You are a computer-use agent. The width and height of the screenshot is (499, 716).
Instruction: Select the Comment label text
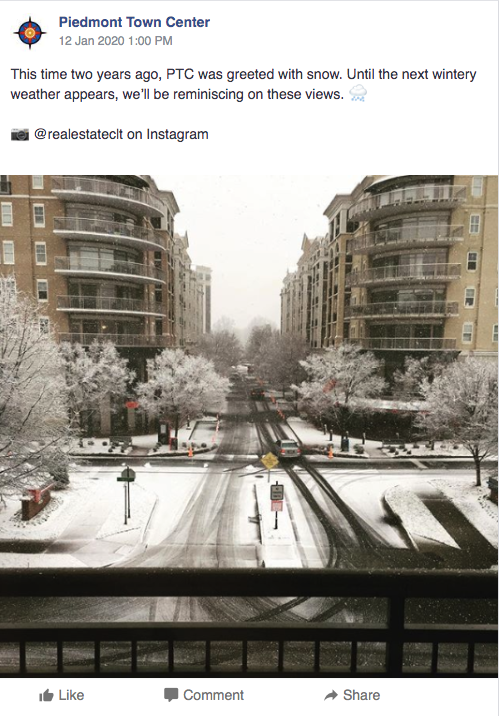[x=214, y=695]
